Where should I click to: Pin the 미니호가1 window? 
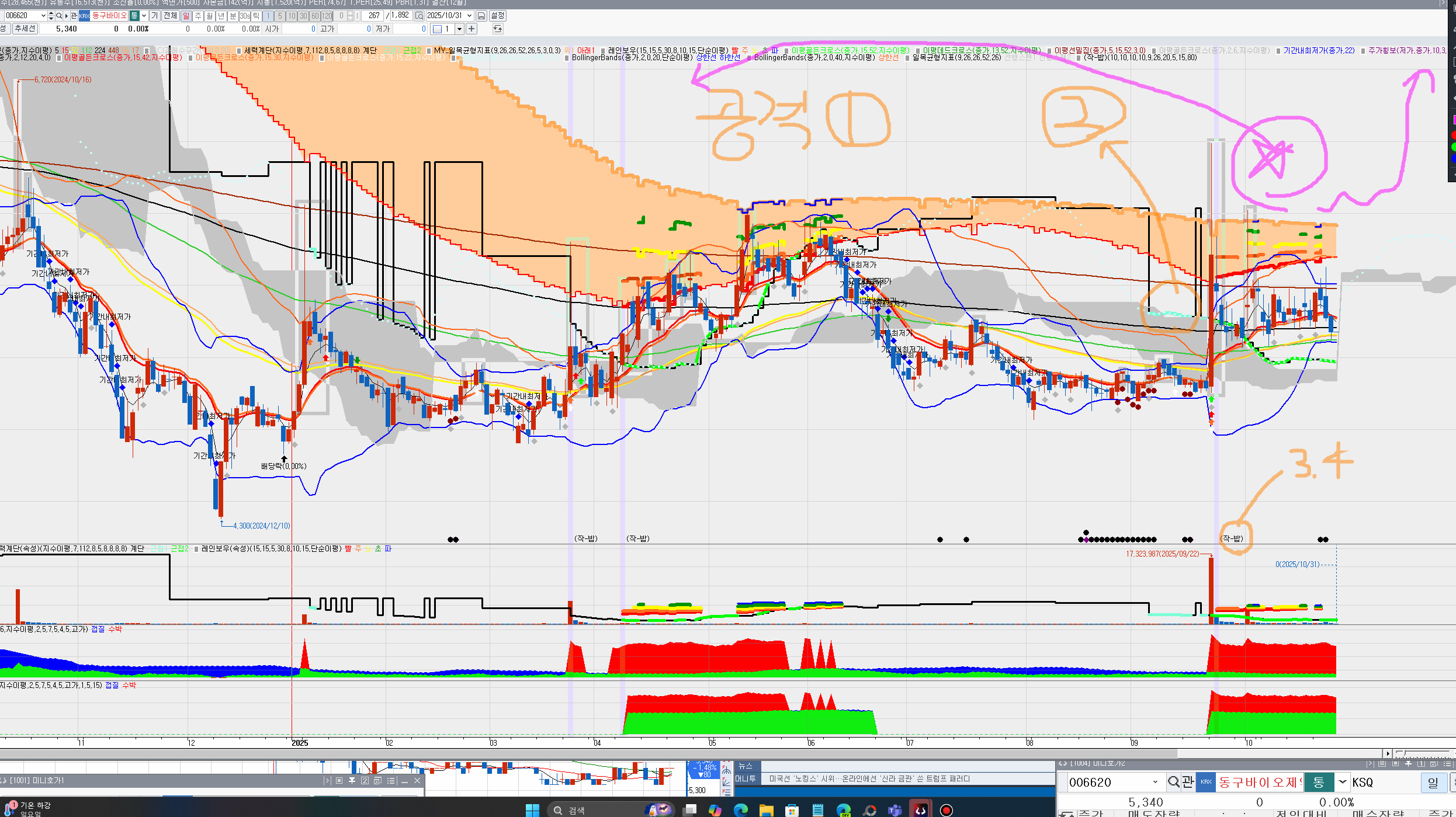(352, 781)
